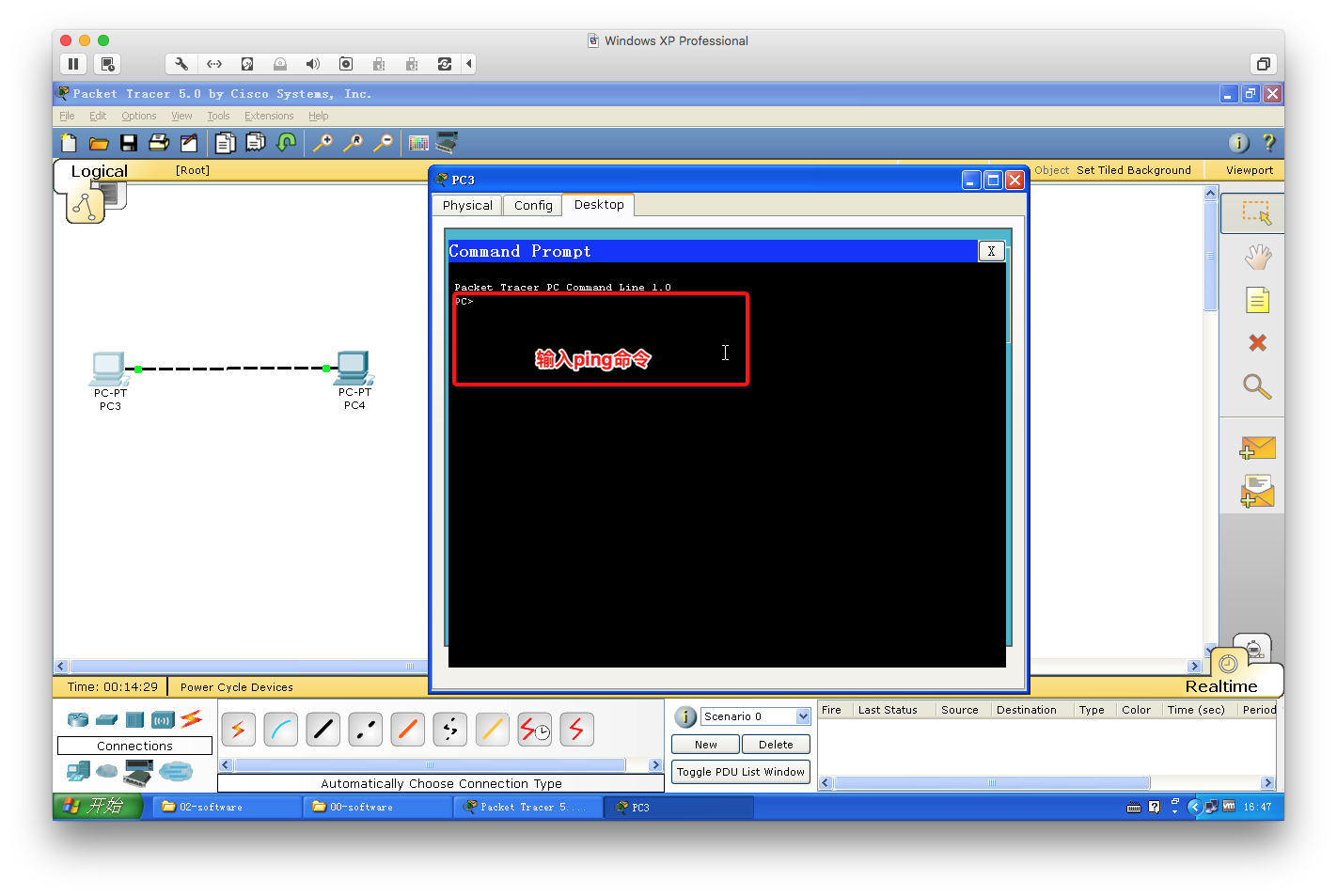The height and width of the screenshot is (896, 1337).
Task: Select the End Devices category
Action: [x=78, y=772]
